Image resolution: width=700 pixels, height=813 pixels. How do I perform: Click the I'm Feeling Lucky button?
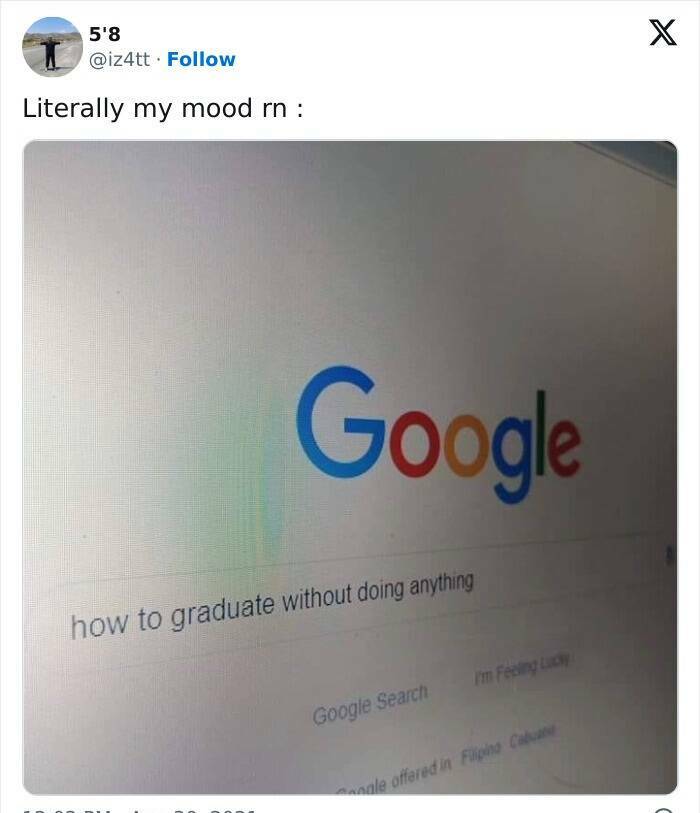522,669
